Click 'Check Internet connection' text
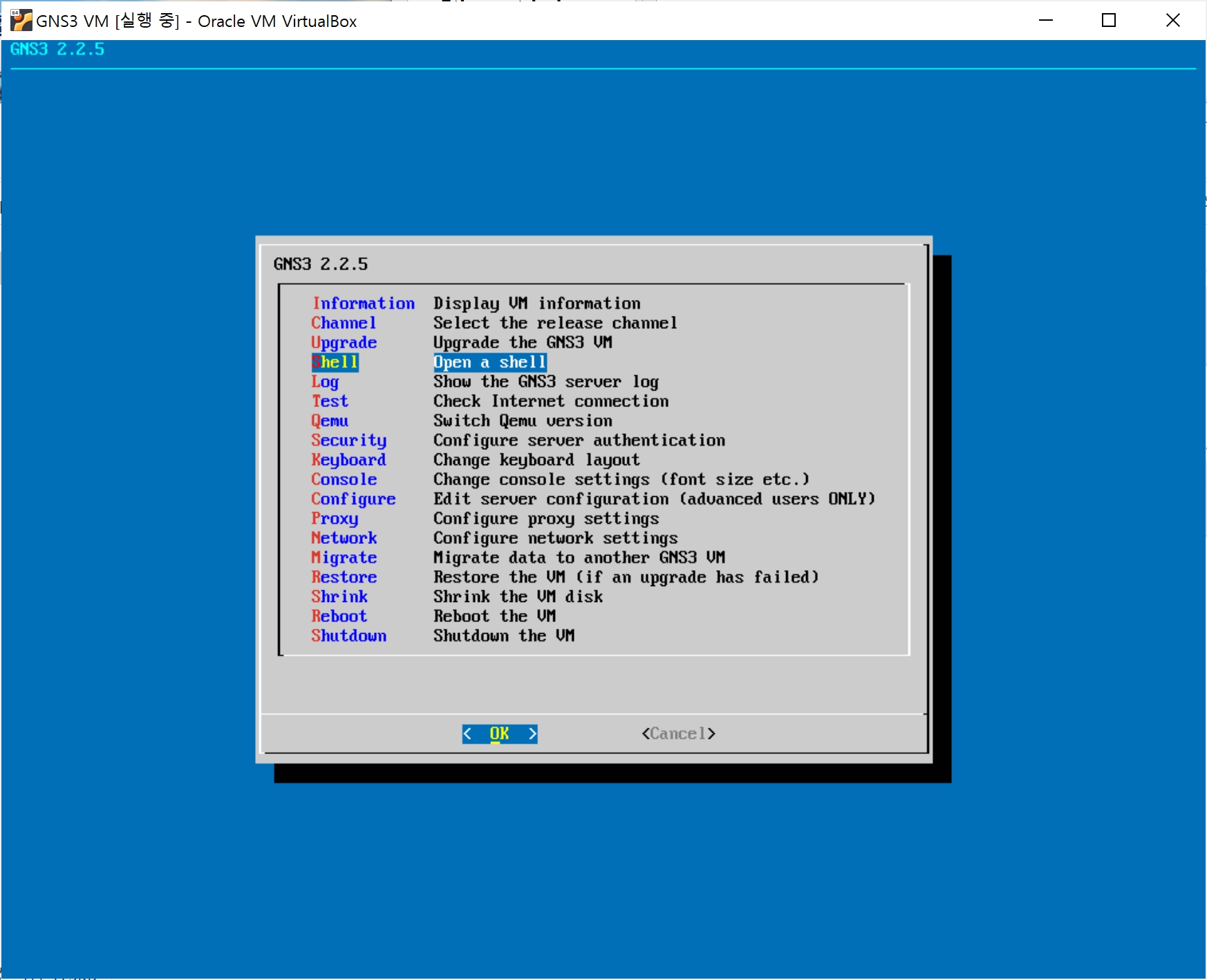Image resolution: width=1207 pixels, height=980 pixels. (551, 401)
